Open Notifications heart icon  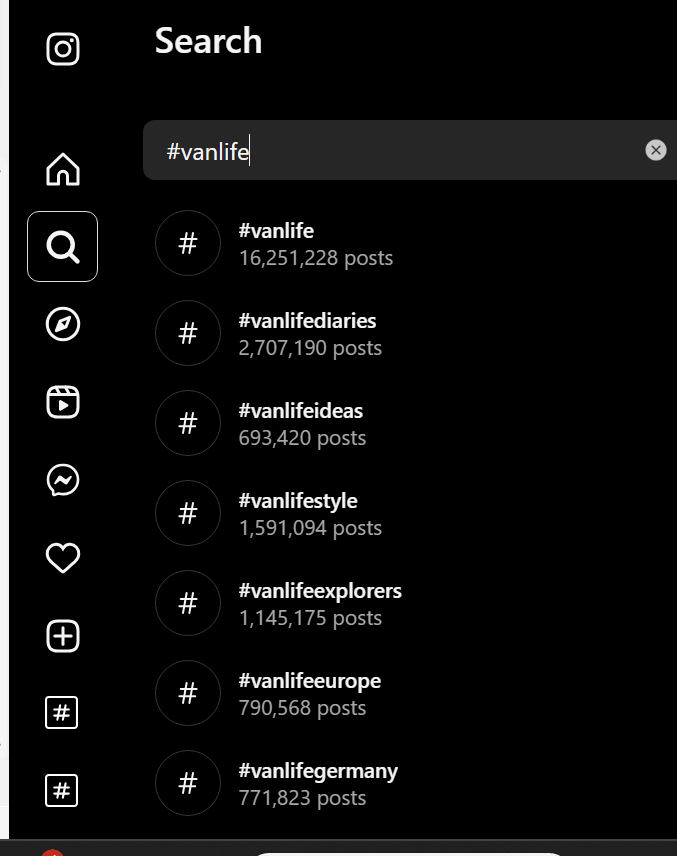point(63,558)
